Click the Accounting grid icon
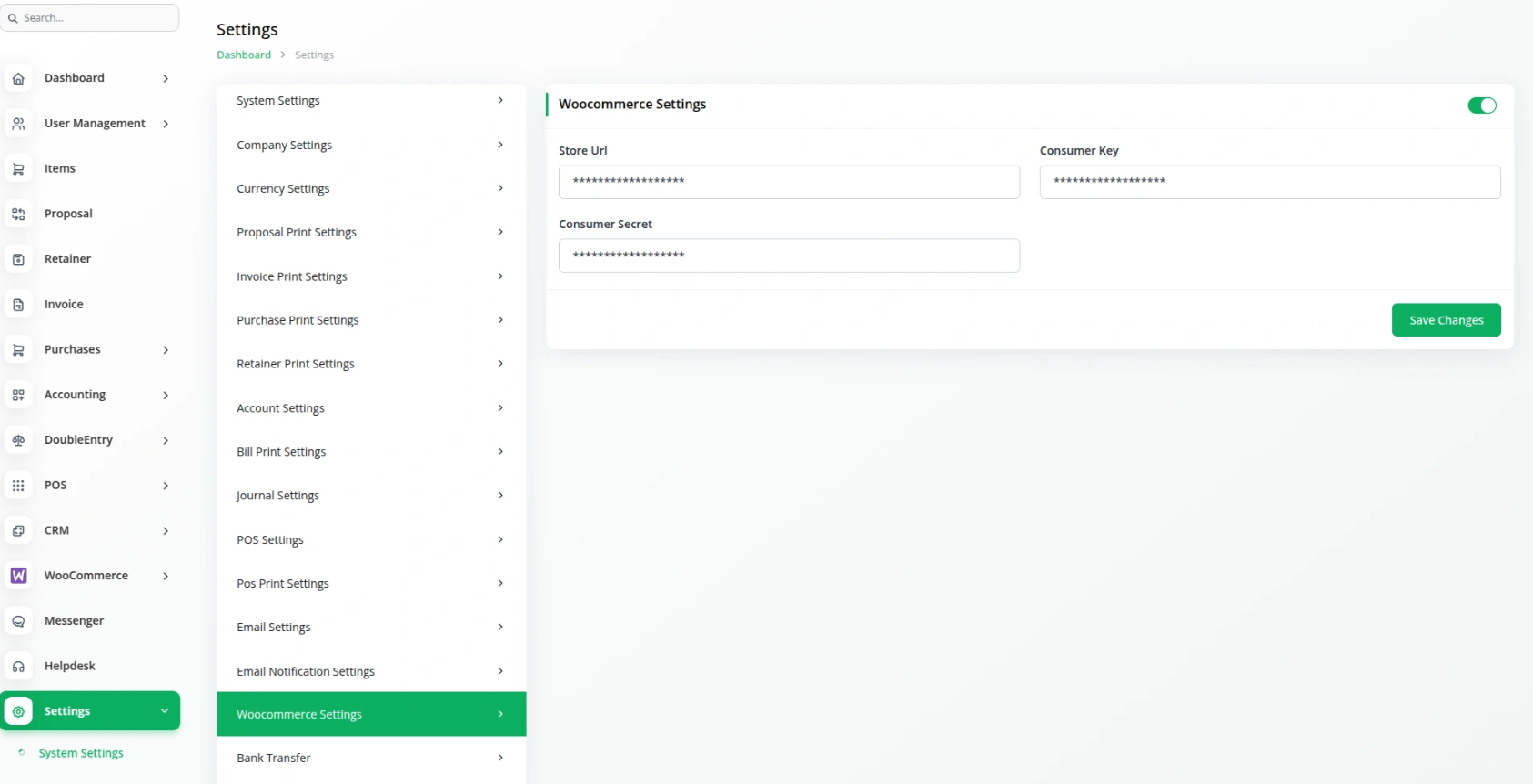Image resolution: width=1533 pixels, height=784 pixels. [x=18, y=395]
